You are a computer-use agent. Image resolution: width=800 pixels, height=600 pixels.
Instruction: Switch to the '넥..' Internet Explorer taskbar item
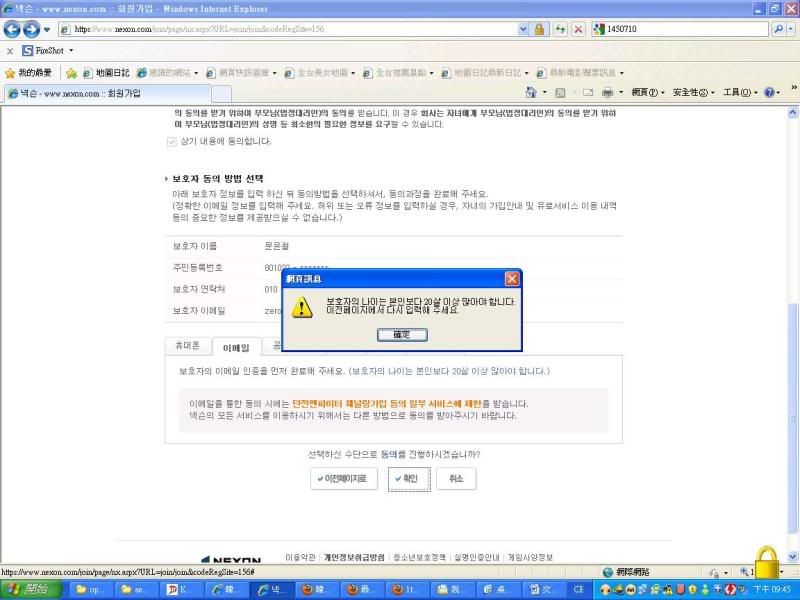tap(272, 590)
